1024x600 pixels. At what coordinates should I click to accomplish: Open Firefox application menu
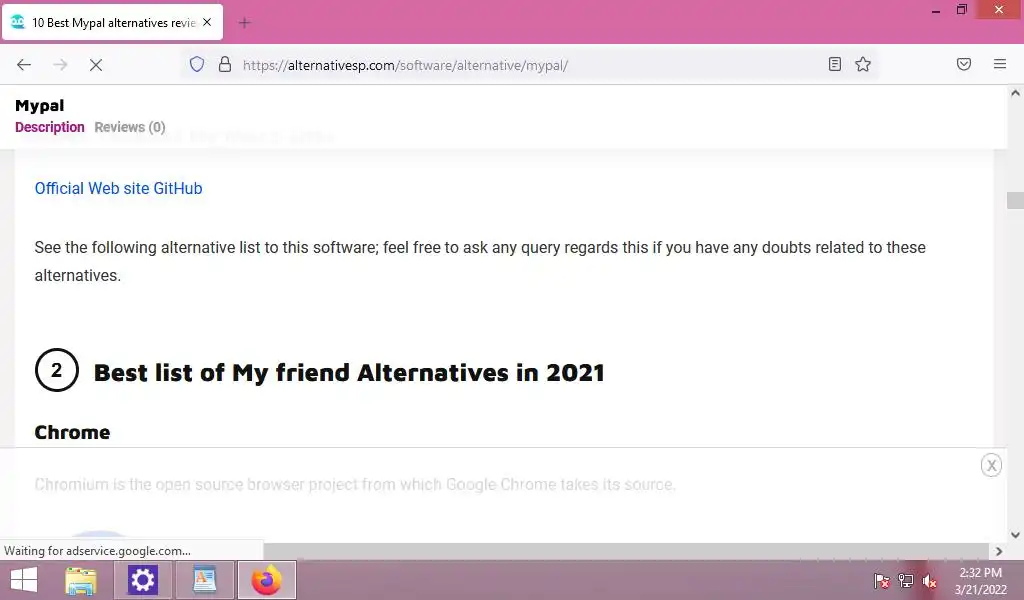1000,64
